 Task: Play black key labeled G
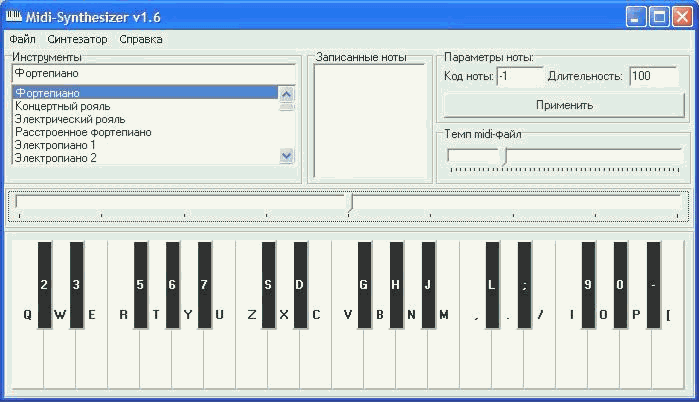pyautogui.click(x=364, y=285)
